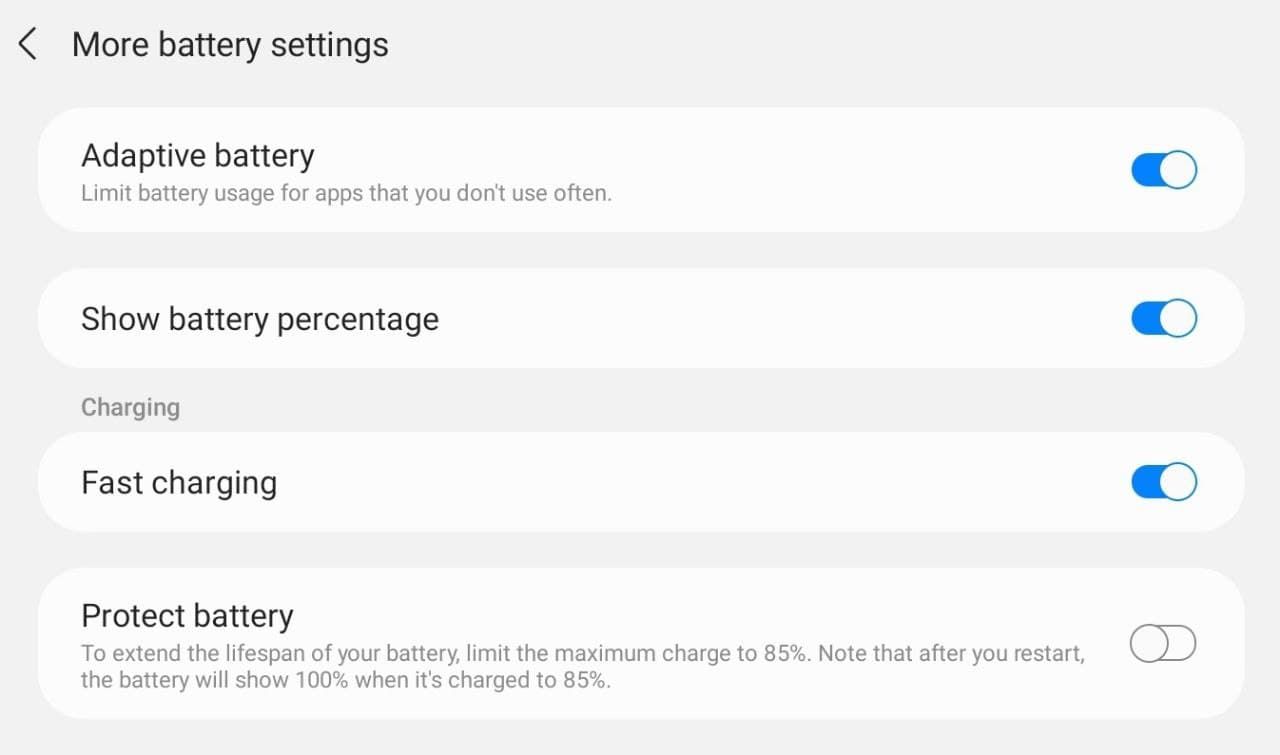The width and height of the screenshot is (1280, 755).
Task: Enable the Protect battery switch
Action: (1163, 643)
